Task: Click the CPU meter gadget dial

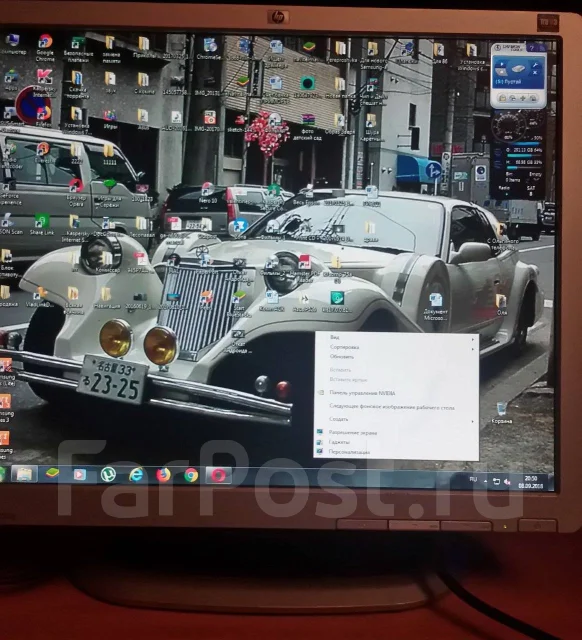Action: point(509,125)
